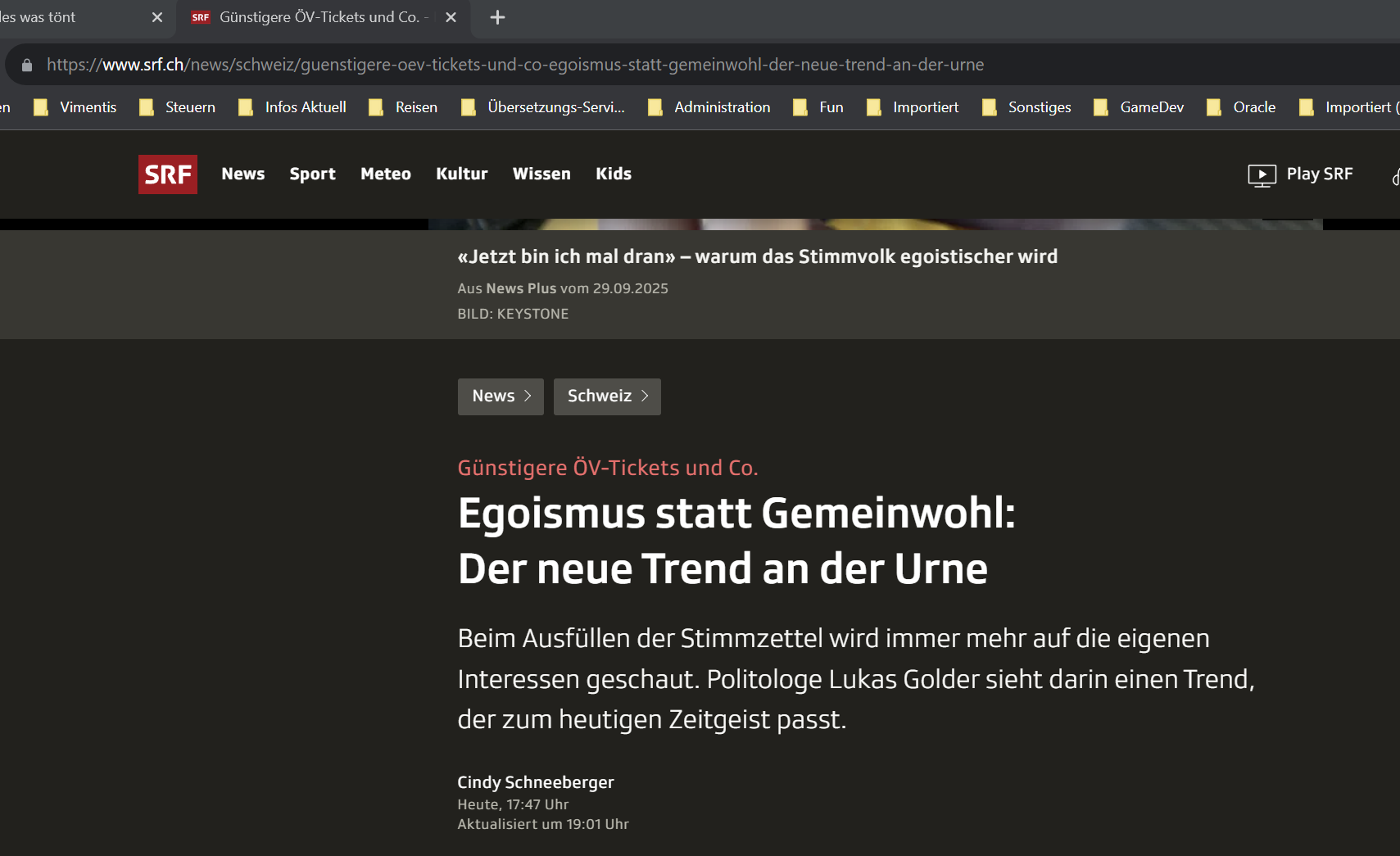1400x856 pixels.
Task: Go to Sport in SRF navigation
Action: coord(312,174)
